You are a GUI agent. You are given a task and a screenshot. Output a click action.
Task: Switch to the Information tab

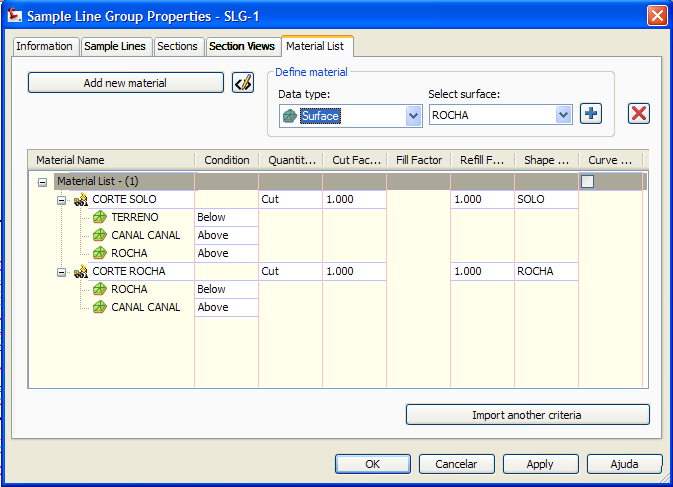45,46
